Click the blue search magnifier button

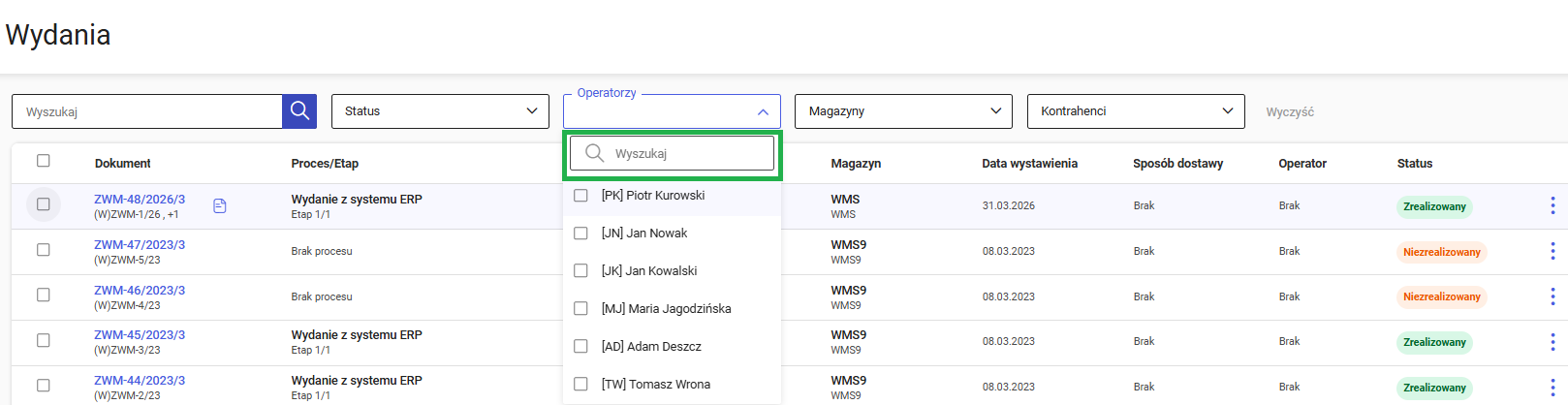pyautogui.click(x=299, y=111)
